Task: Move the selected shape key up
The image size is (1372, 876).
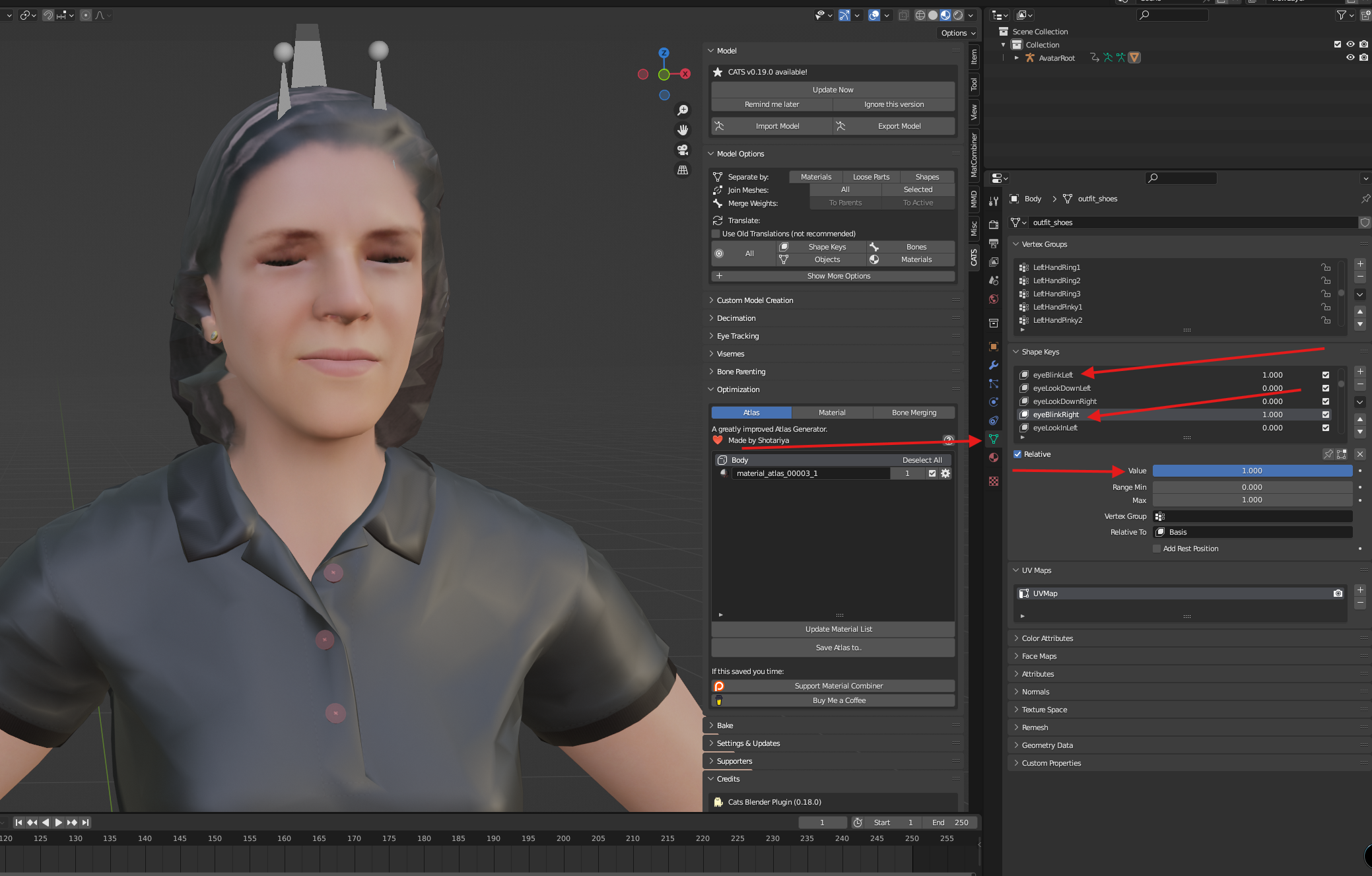Action: (x=1360, y=419)
